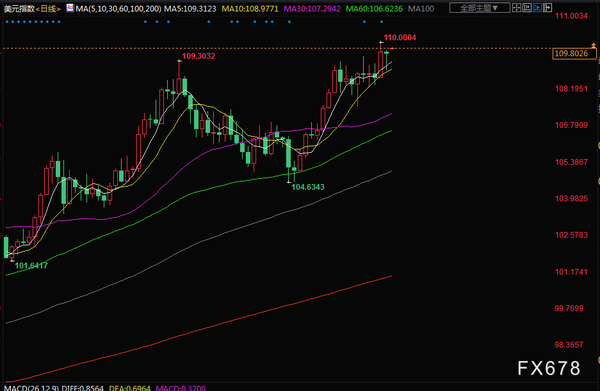Click the crosshair cursor icon
Screen dimensions: 600x391
pos(517,7)
